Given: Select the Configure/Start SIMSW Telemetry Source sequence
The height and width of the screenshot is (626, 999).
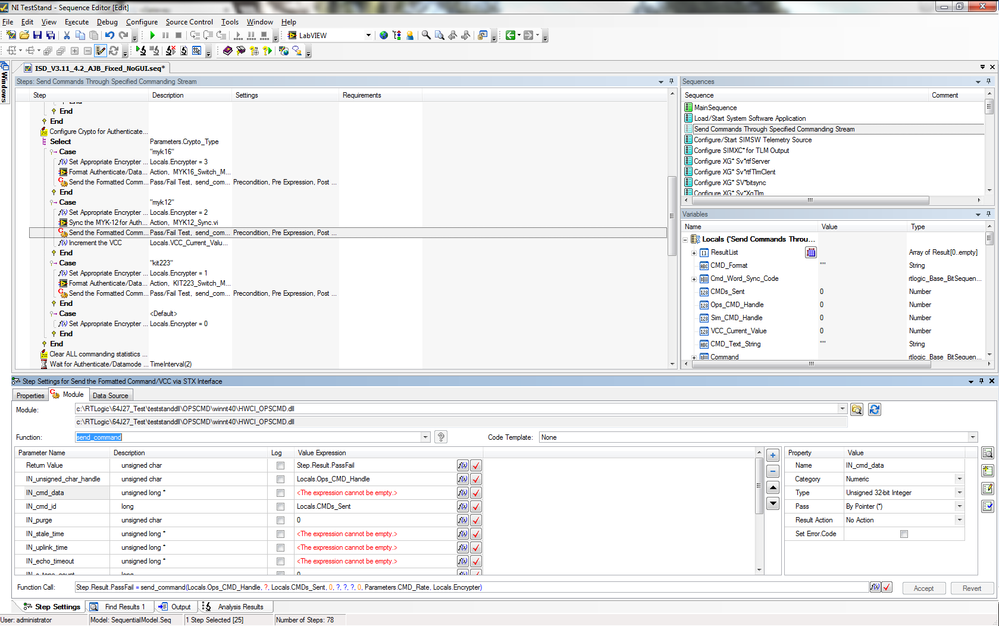Looking at the screenshot, I should point(752,139).
